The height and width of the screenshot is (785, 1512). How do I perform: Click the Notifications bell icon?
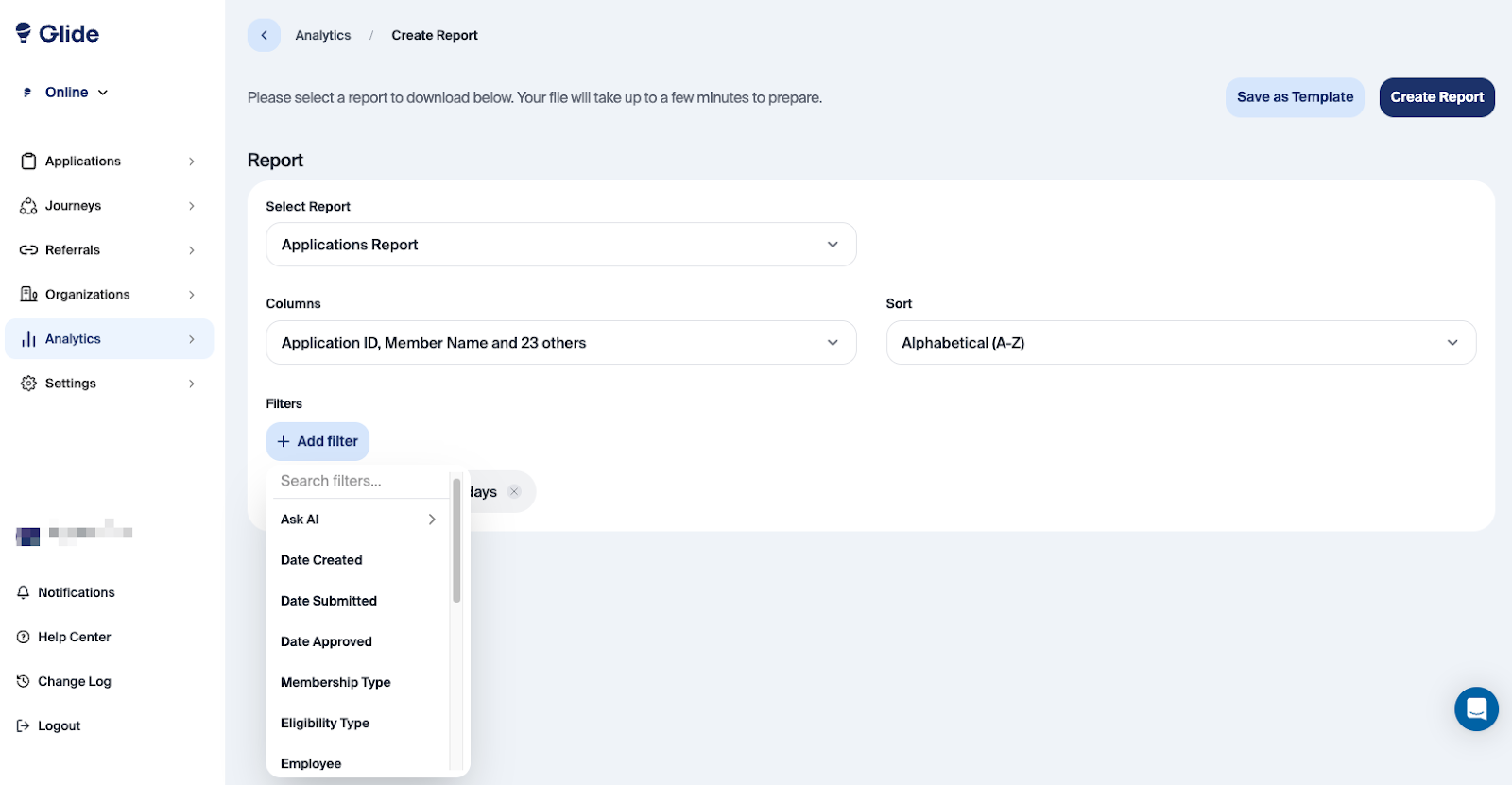point(24,592)
